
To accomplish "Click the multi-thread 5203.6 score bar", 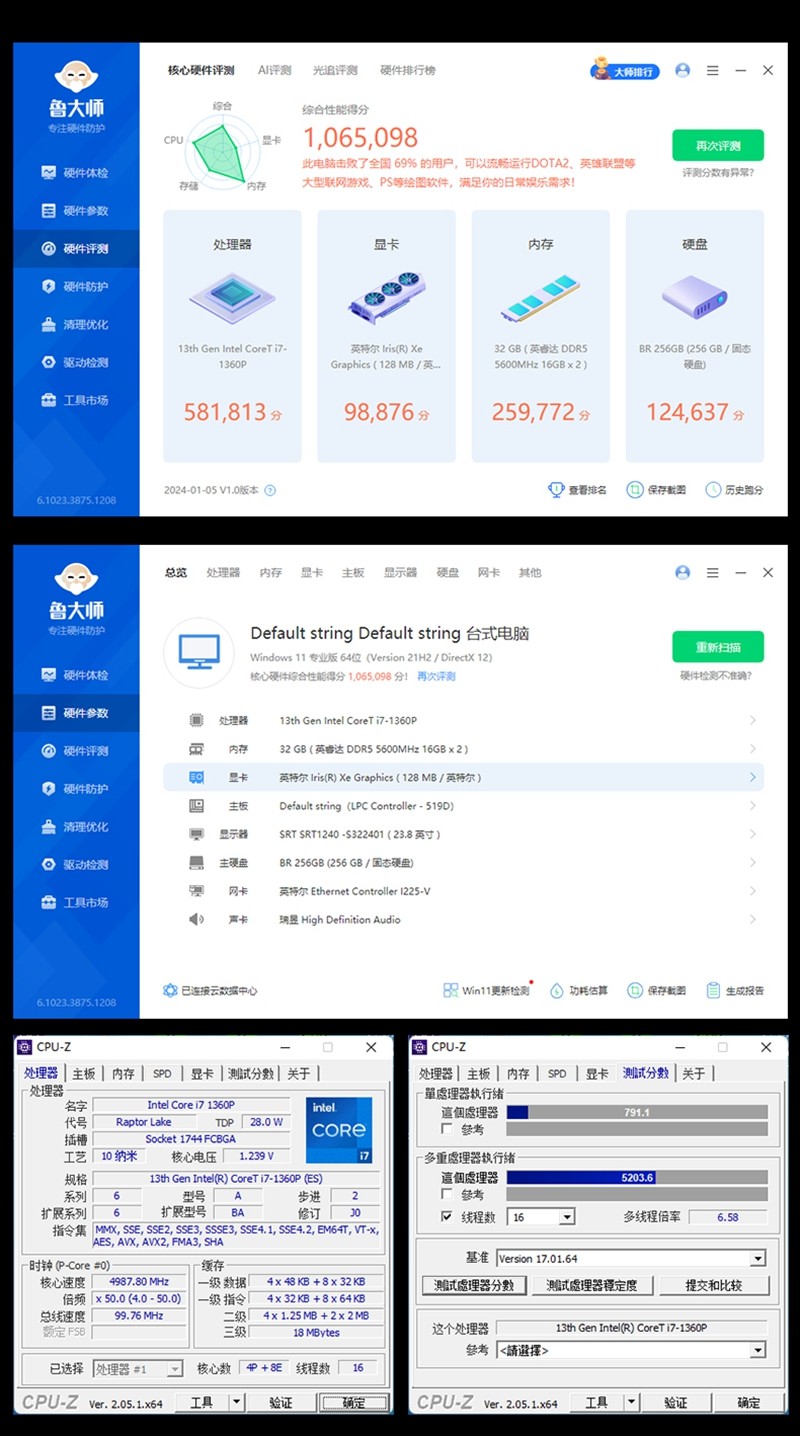I will [x=637, y=1178].
